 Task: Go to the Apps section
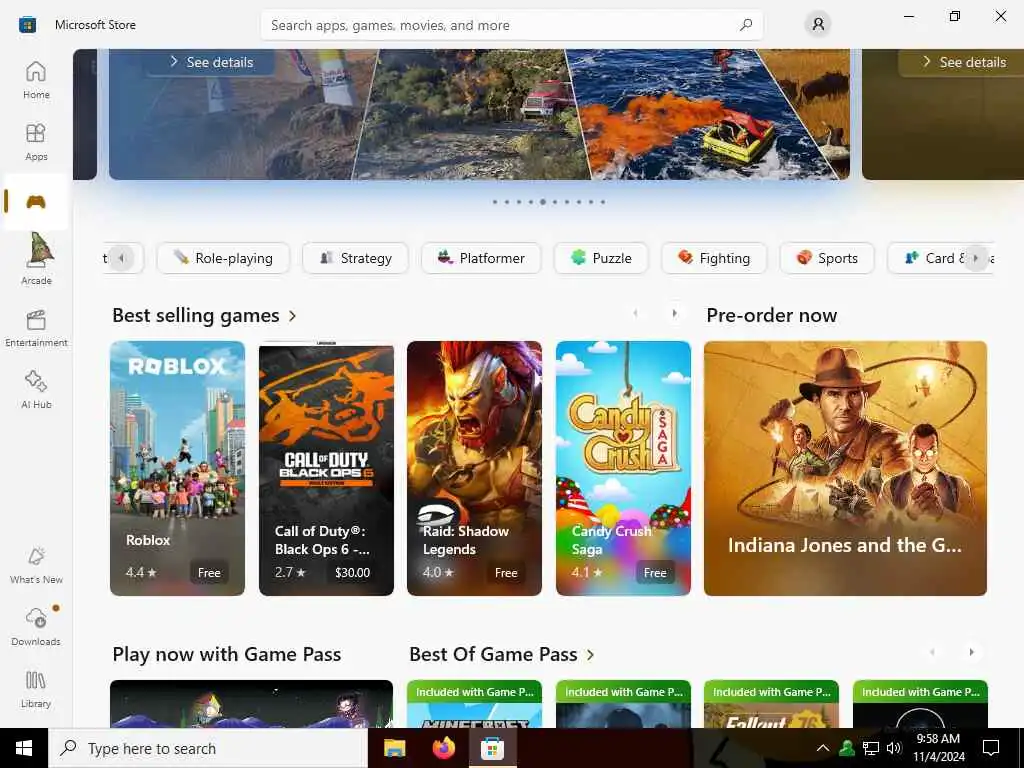point(36,142)
